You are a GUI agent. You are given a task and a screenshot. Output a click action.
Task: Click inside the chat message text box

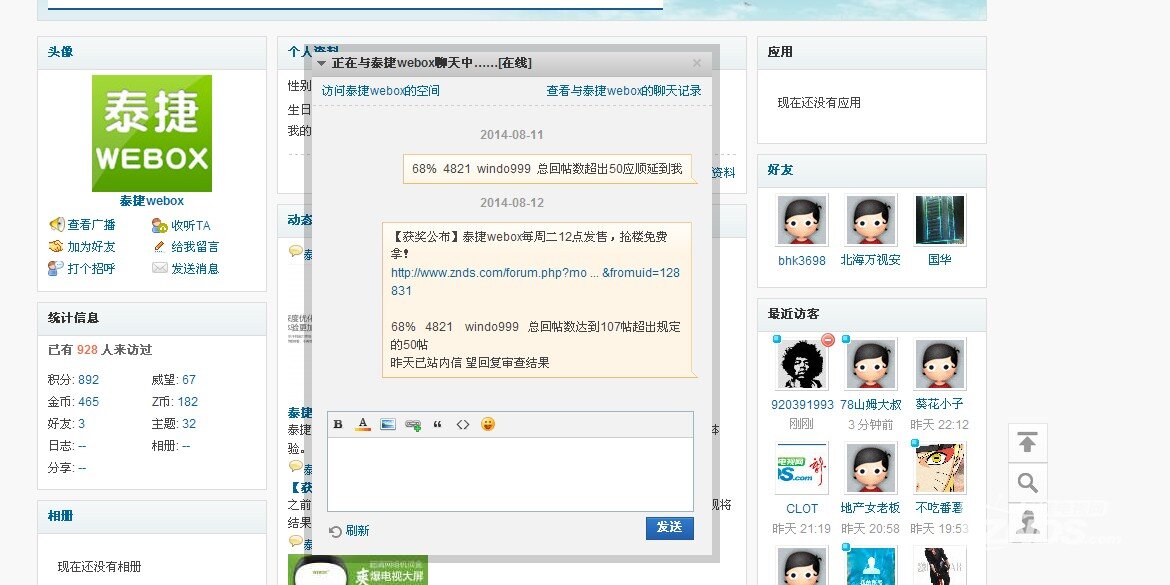(x=510, y=475)
